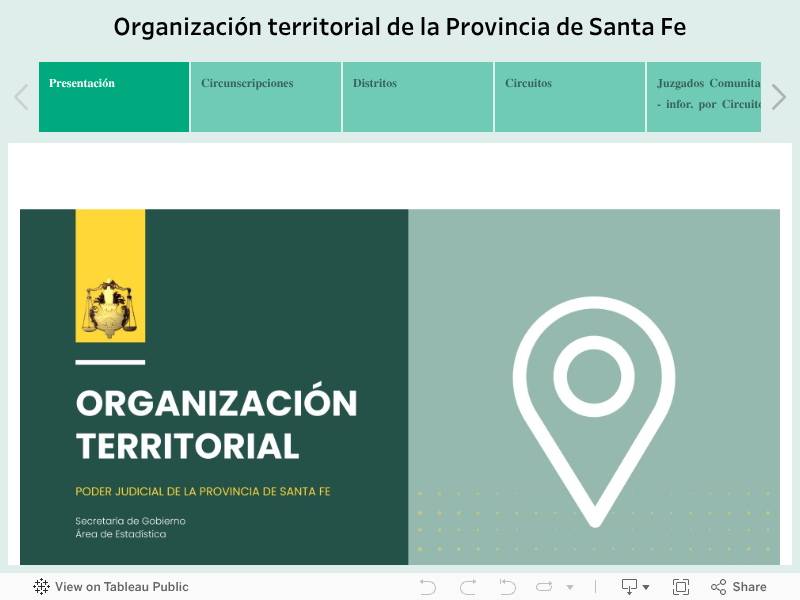
Task: Click the Undo arrow icon
Action: click(x=428, y=587)
